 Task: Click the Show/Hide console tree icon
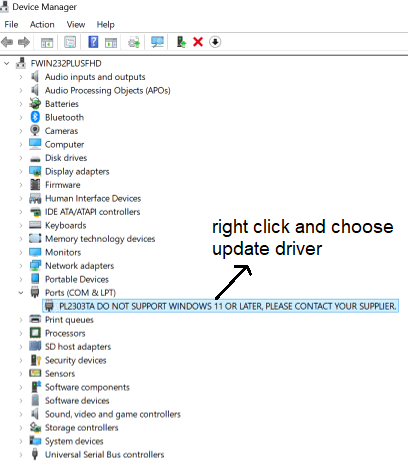47,43
